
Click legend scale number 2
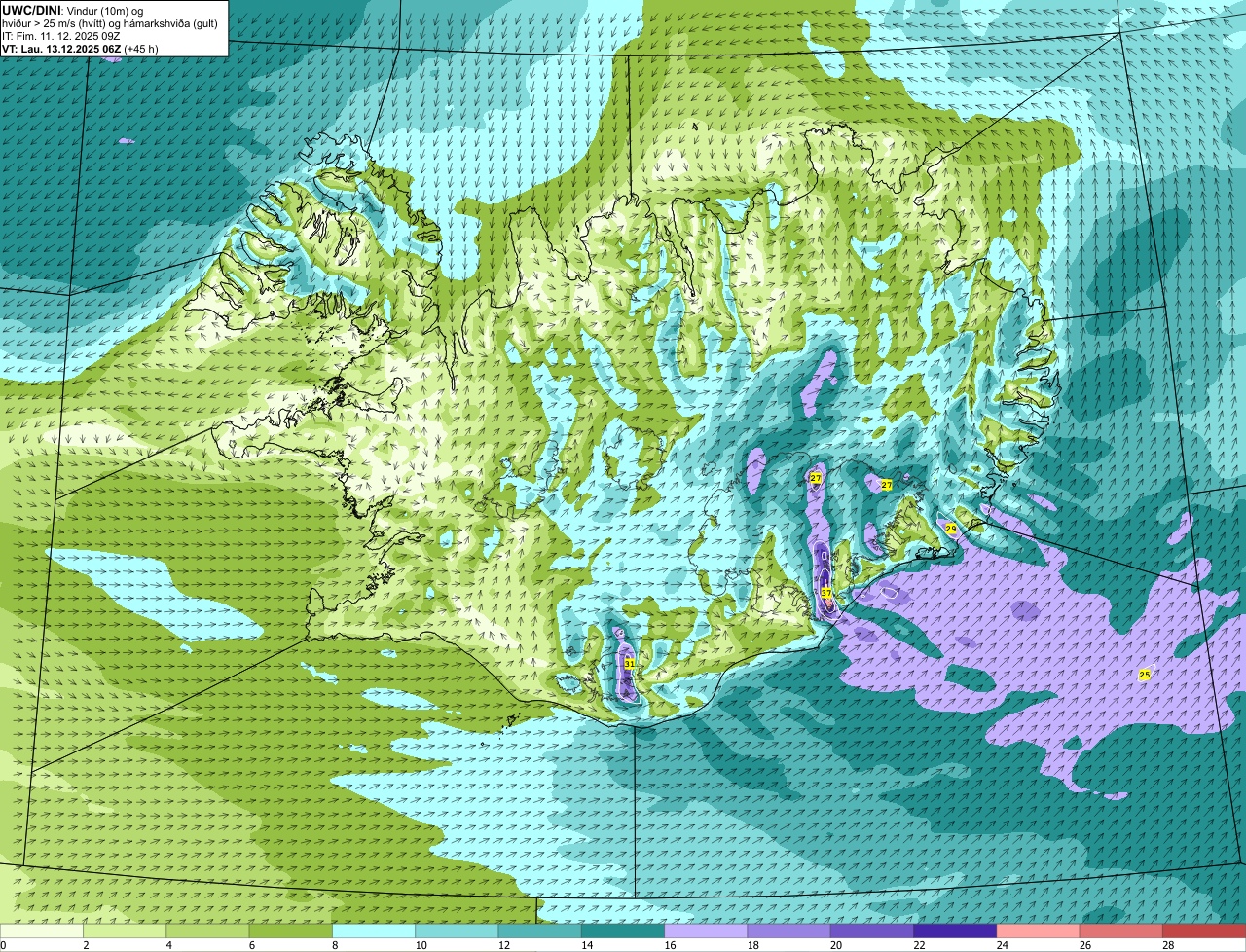click(86, 945)
